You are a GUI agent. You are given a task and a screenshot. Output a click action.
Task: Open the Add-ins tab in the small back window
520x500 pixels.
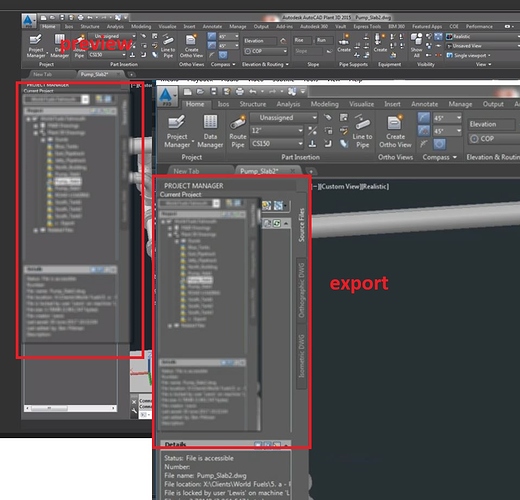pos(284,26)
